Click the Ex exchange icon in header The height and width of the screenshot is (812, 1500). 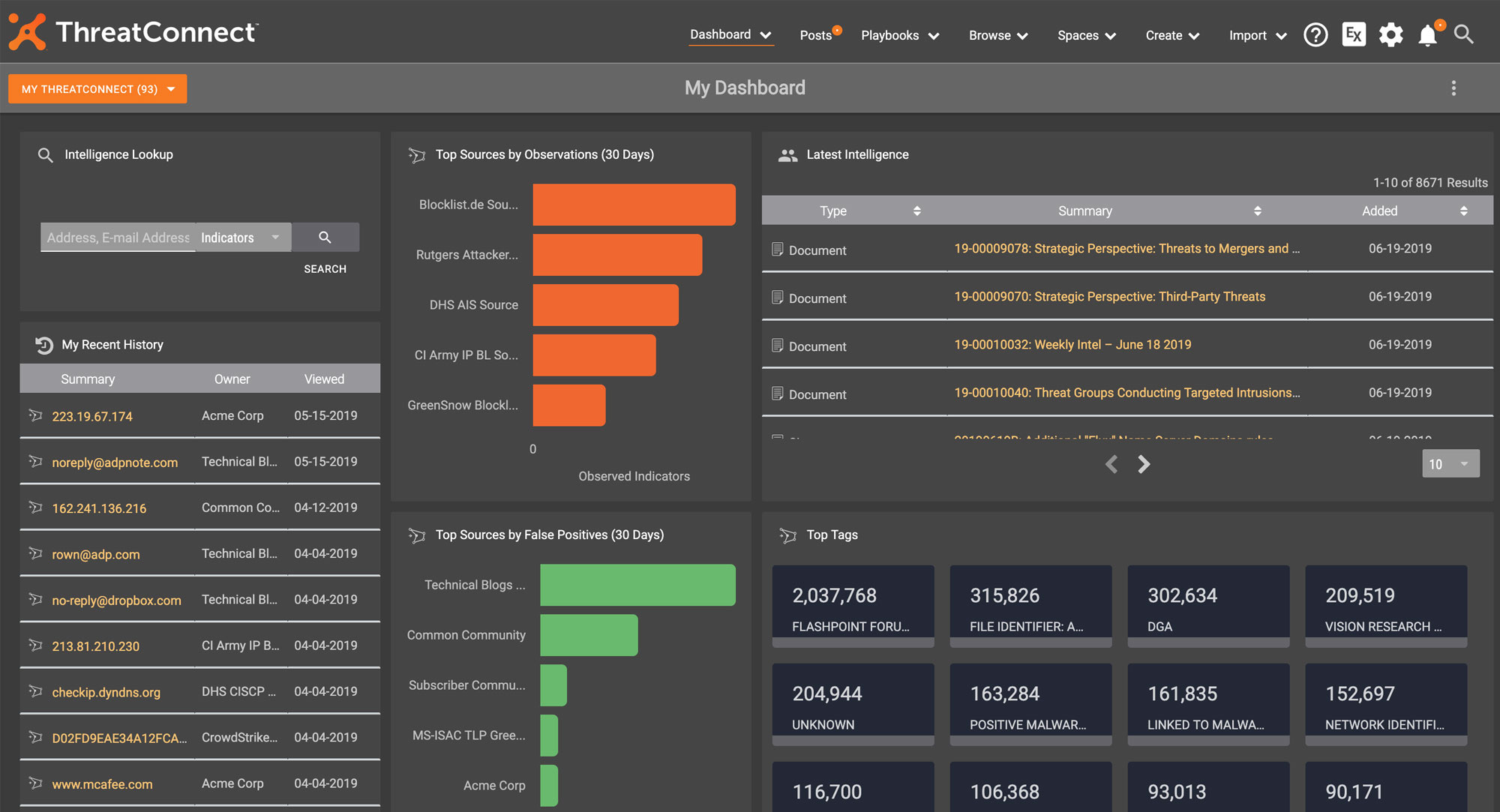1354,34
